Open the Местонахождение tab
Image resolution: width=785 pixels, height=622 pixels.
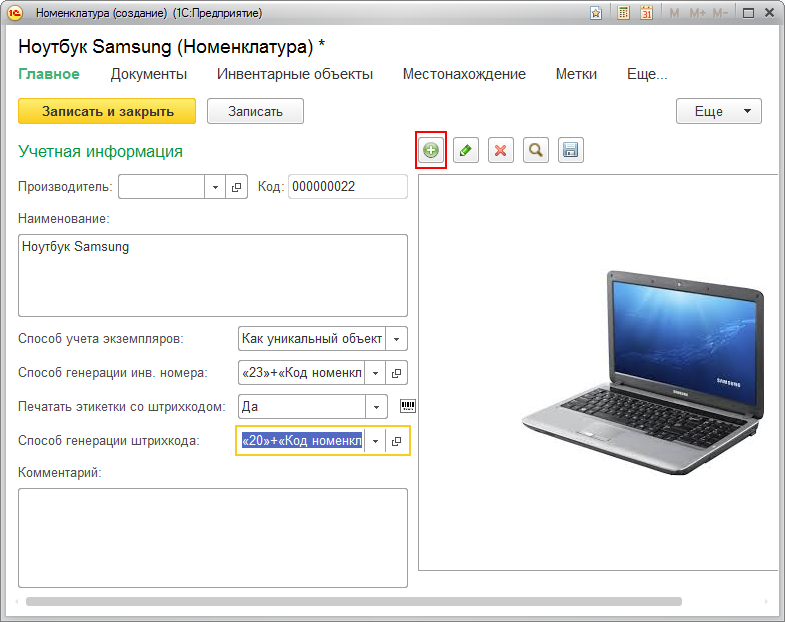pyautogui.click(x=464, y=74)
